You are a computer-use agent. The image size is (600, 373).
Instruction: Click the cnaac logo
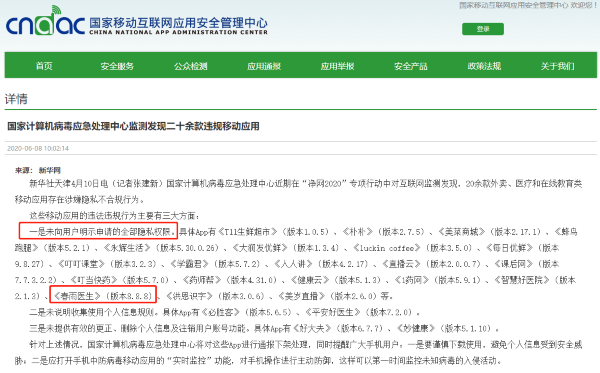(x=45, y=21)
